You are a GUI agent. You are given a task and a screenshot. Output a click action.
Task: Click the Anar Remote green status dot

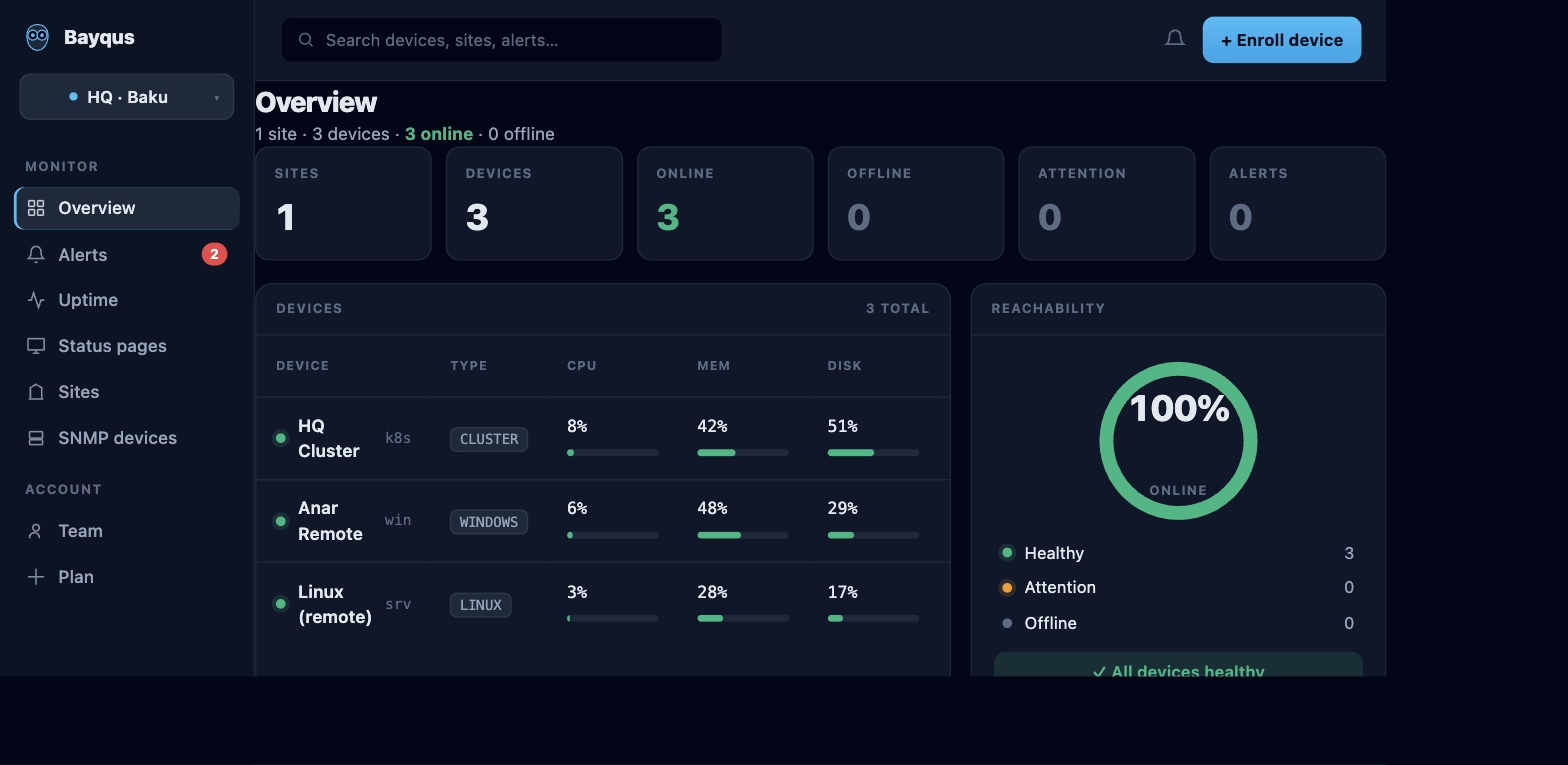[280, 521]
